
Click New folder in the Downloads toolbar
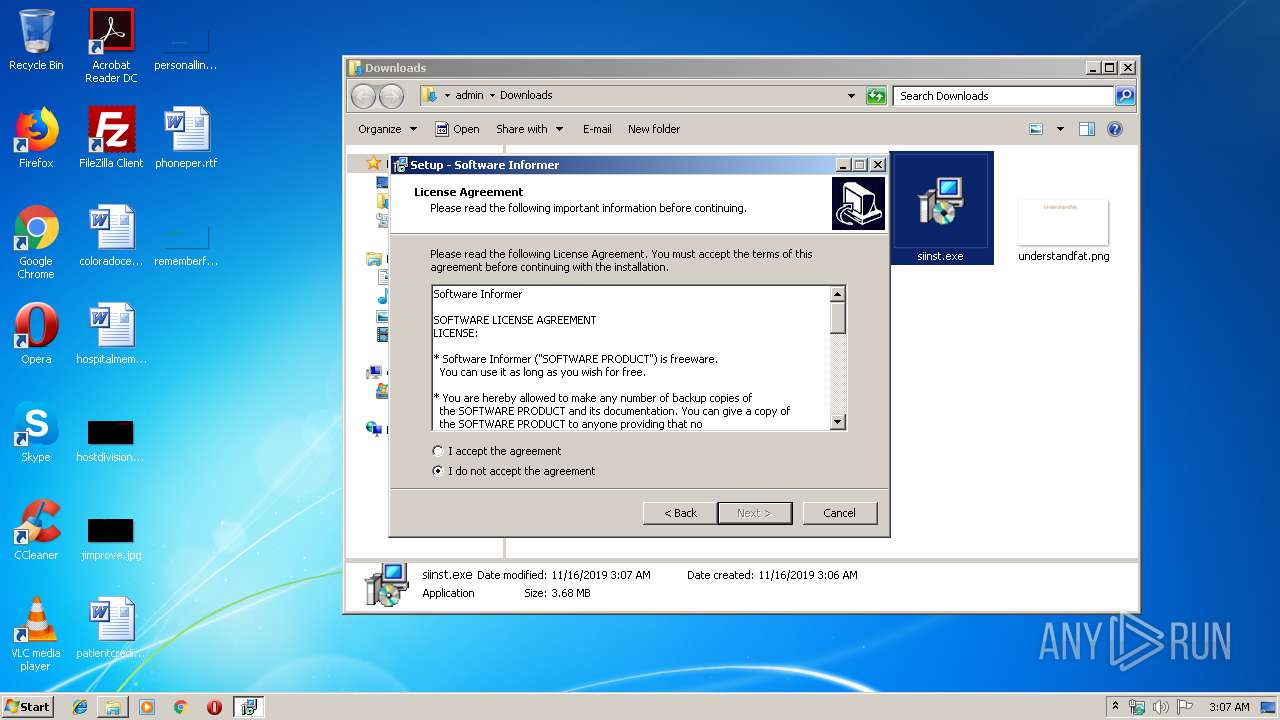pyautogui.click(x=654, y=129)
